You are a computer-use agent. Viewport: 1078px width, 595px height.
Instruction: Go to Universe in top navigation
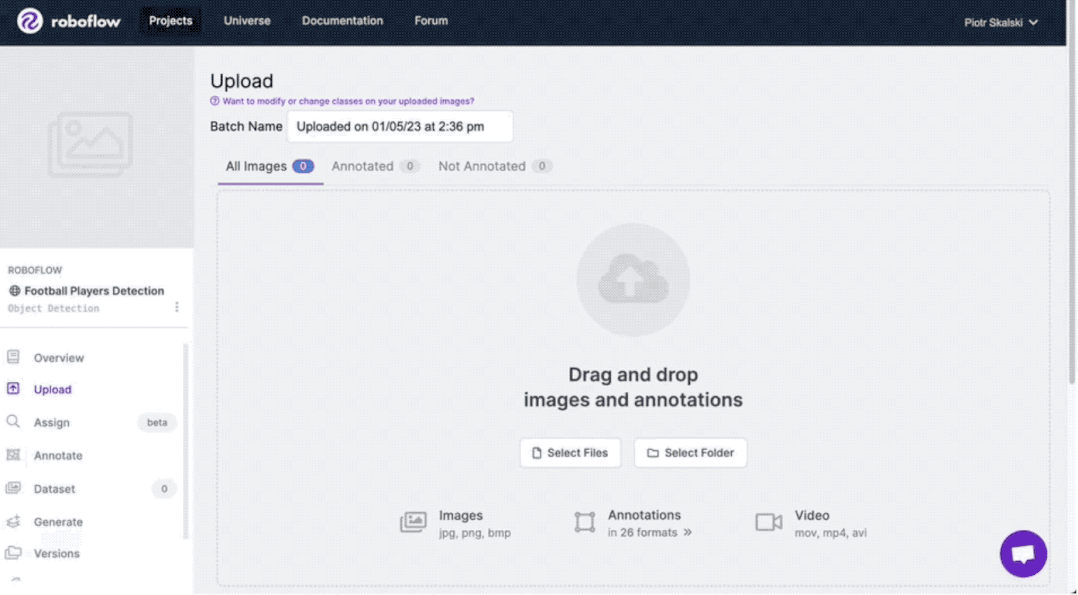tap(247, 21)
